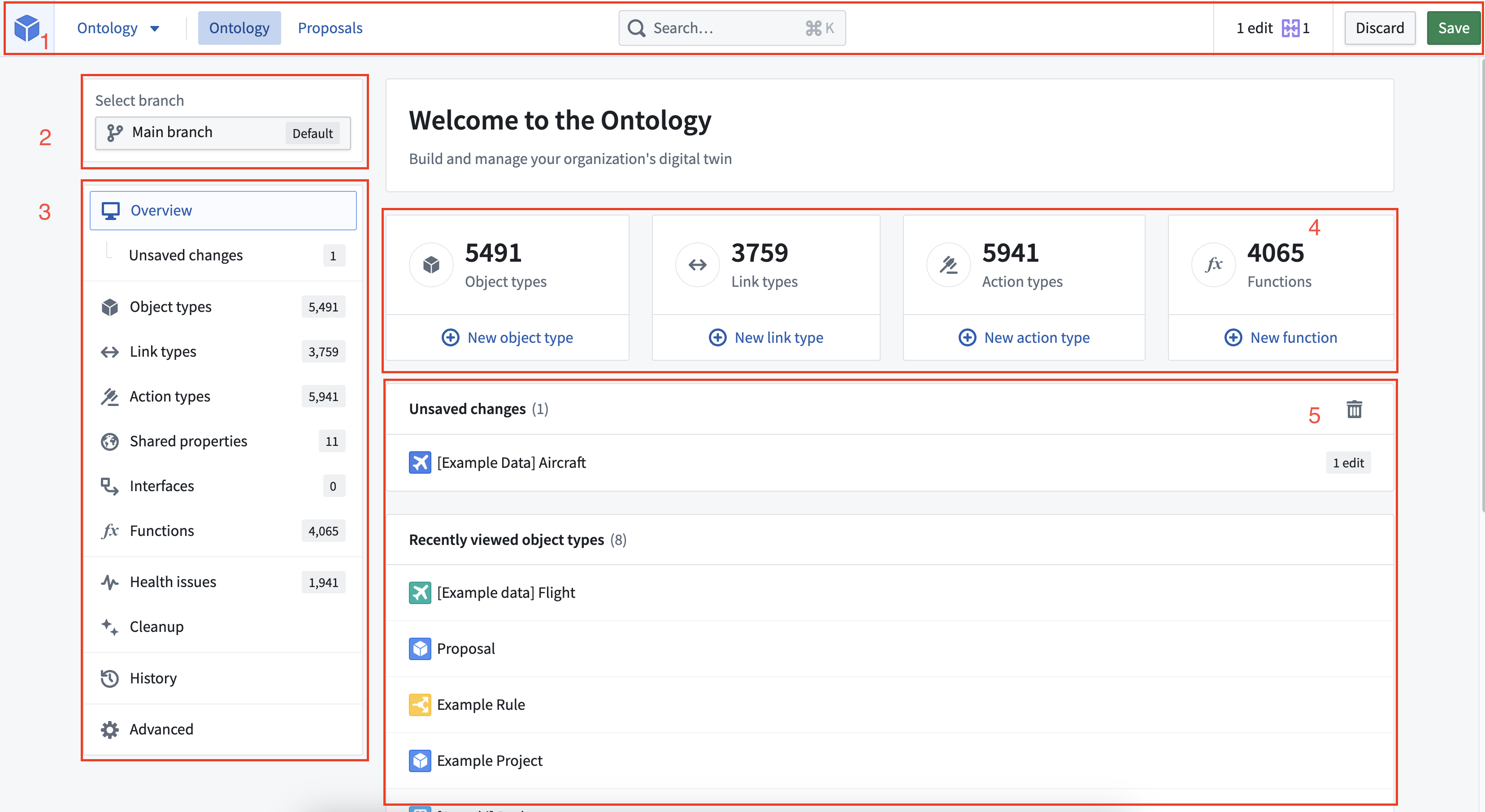
Task: Discard the unsaved edits
Action: click(1380, 28)
